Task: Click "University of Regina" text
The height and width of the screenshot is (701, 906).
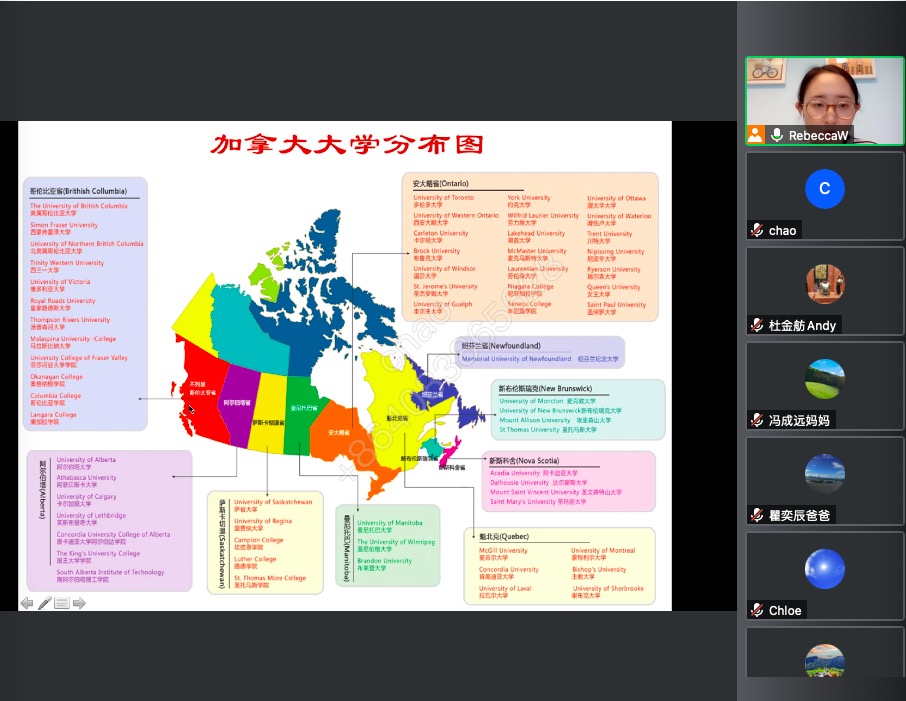Action: coord(263,521)
